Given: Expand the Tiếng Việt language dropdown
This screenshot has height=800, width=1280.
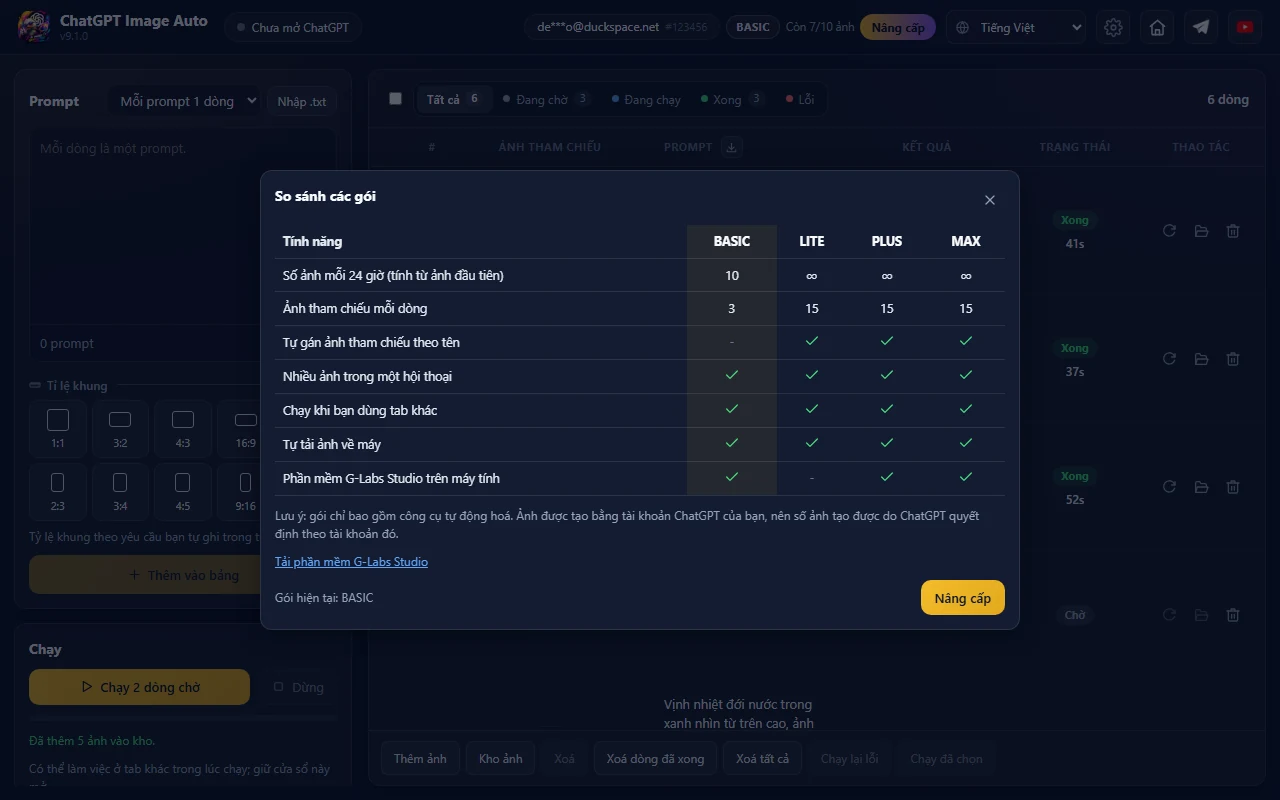Looking at the screenshot, I should point(1016,27).
